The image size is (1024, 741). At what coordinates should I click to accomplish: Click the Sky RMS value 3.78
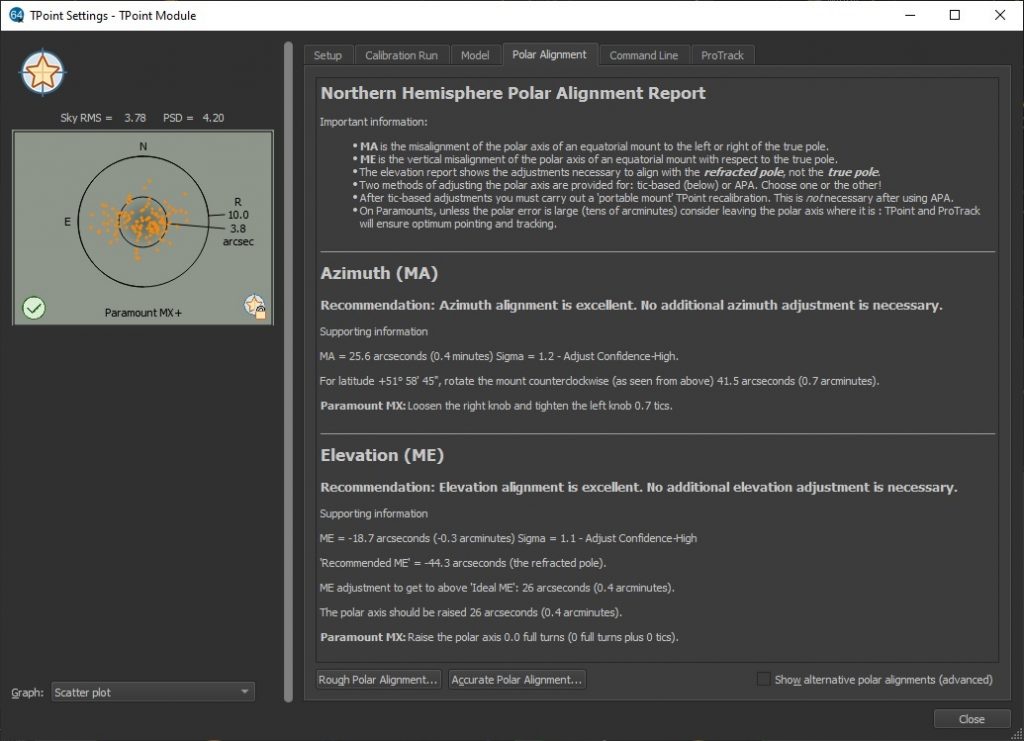tap(135, 118)
